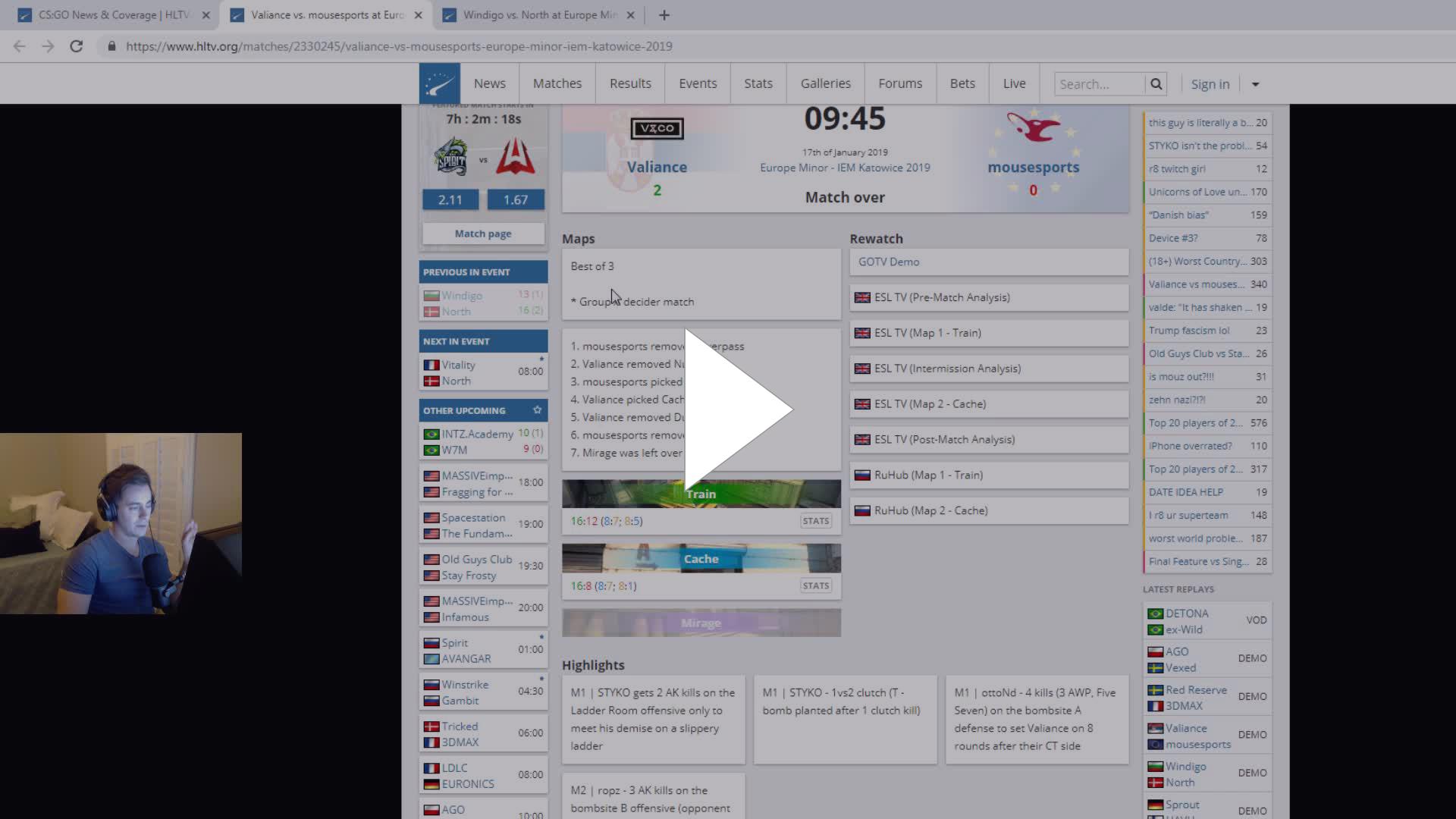Open the GOTV Demo link
Viewport: 1456px width, 819px height.
pyautogui.click(x=888, y=262)
